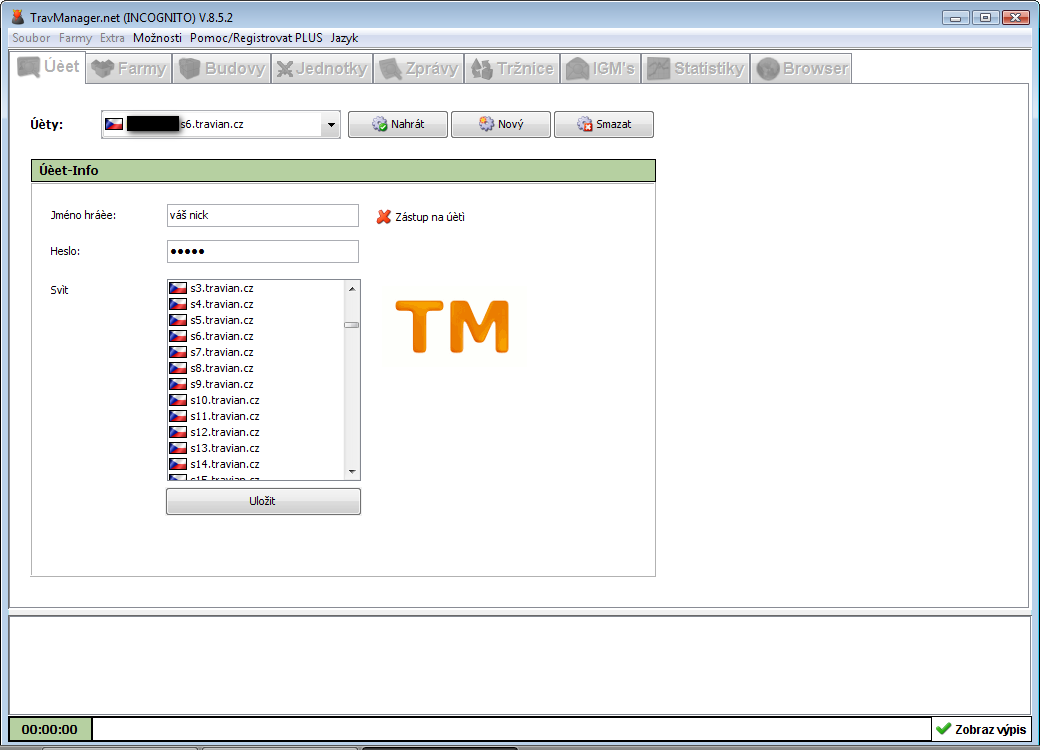
Task: Open the Soubor menu
Action: pyautogui.click(x=31, y=38)
